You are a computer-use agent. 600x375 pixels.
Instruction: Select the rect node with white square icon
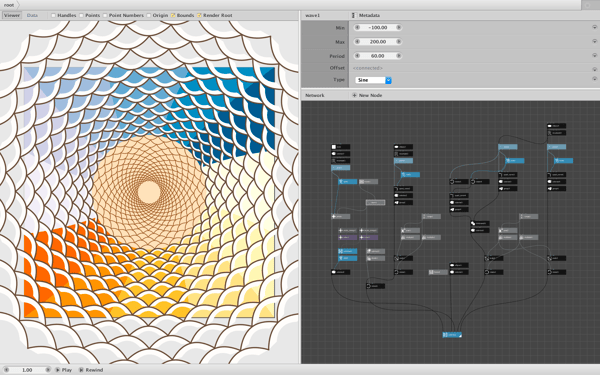[341, 147]
